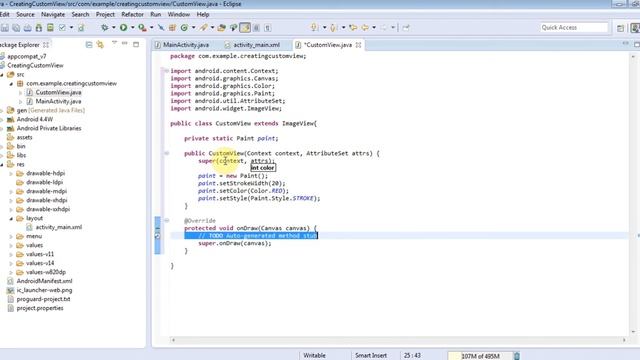Viewport: 640px width, 360px height.
Task: Fold the onDraw method block
Action: (x=167, y=220)
